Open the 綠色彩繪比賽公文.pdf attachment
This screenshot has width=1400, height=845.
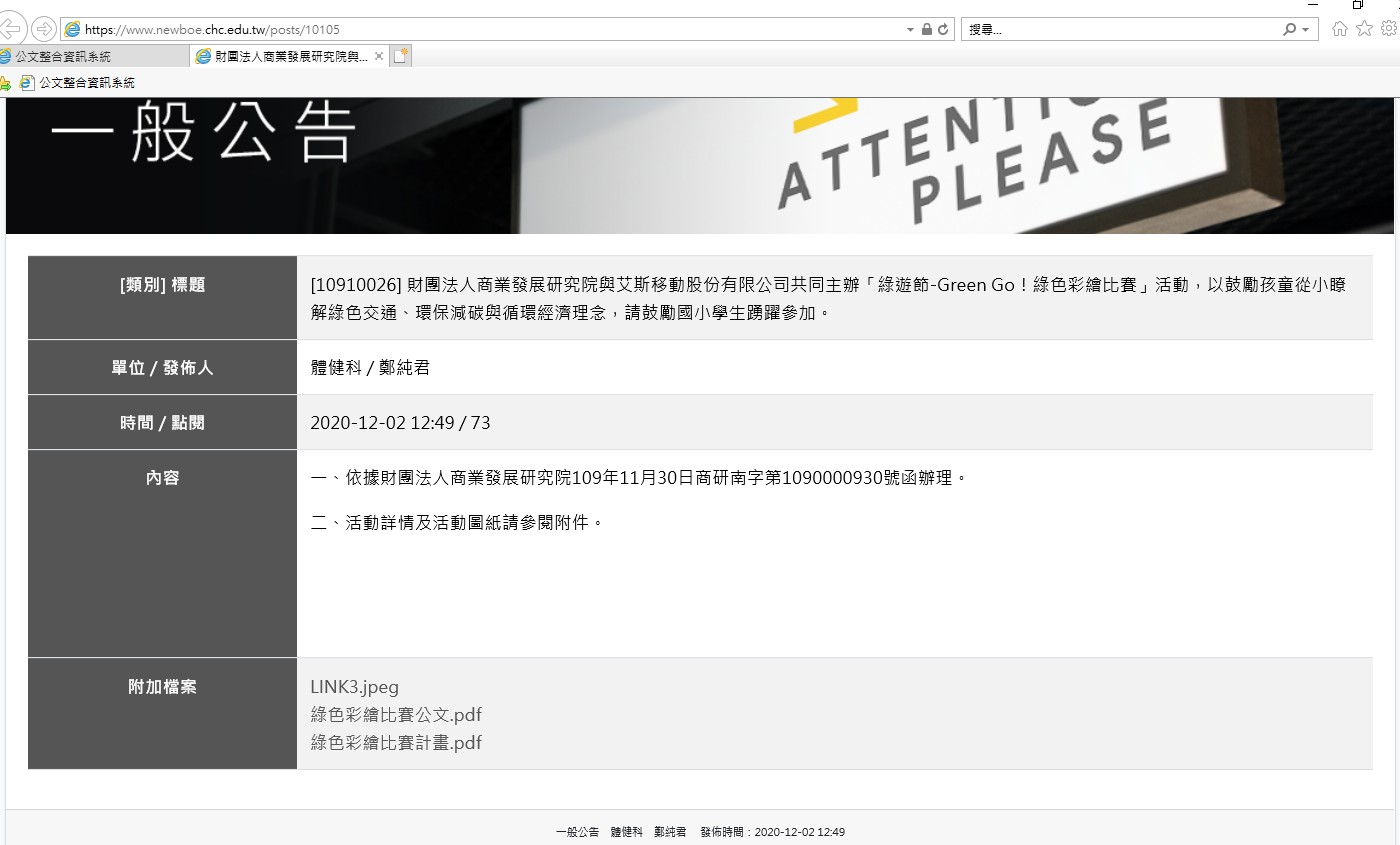pyautogui.click(x=396, y=715)
